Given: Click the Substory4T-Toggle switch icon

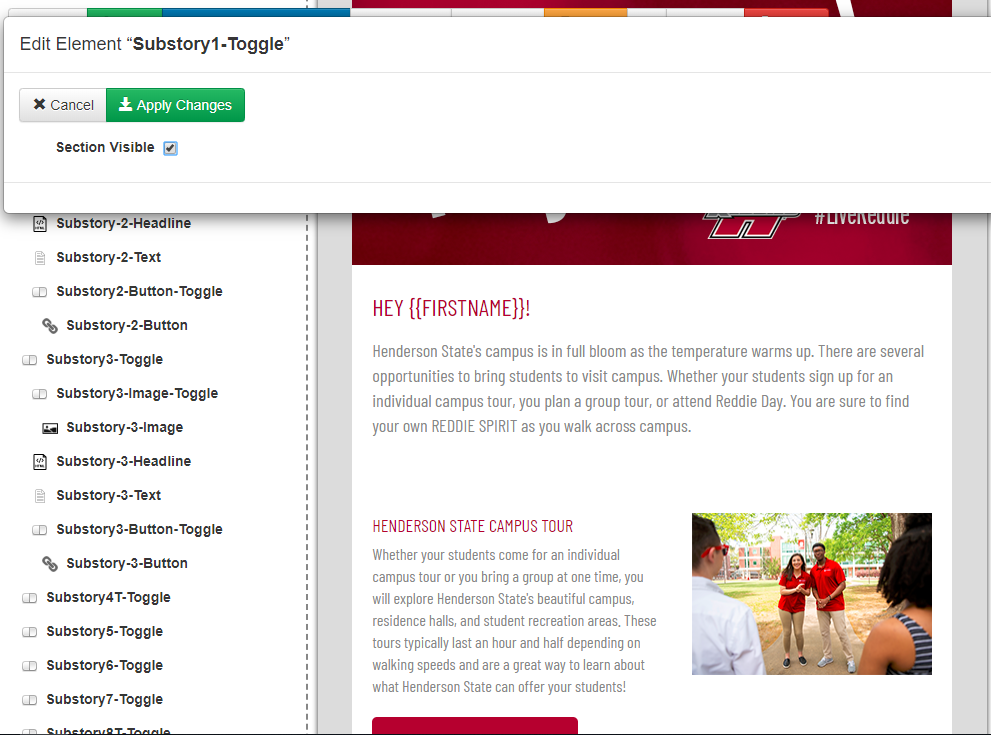Looking at the screenshot, I should [x=30, y=598].
